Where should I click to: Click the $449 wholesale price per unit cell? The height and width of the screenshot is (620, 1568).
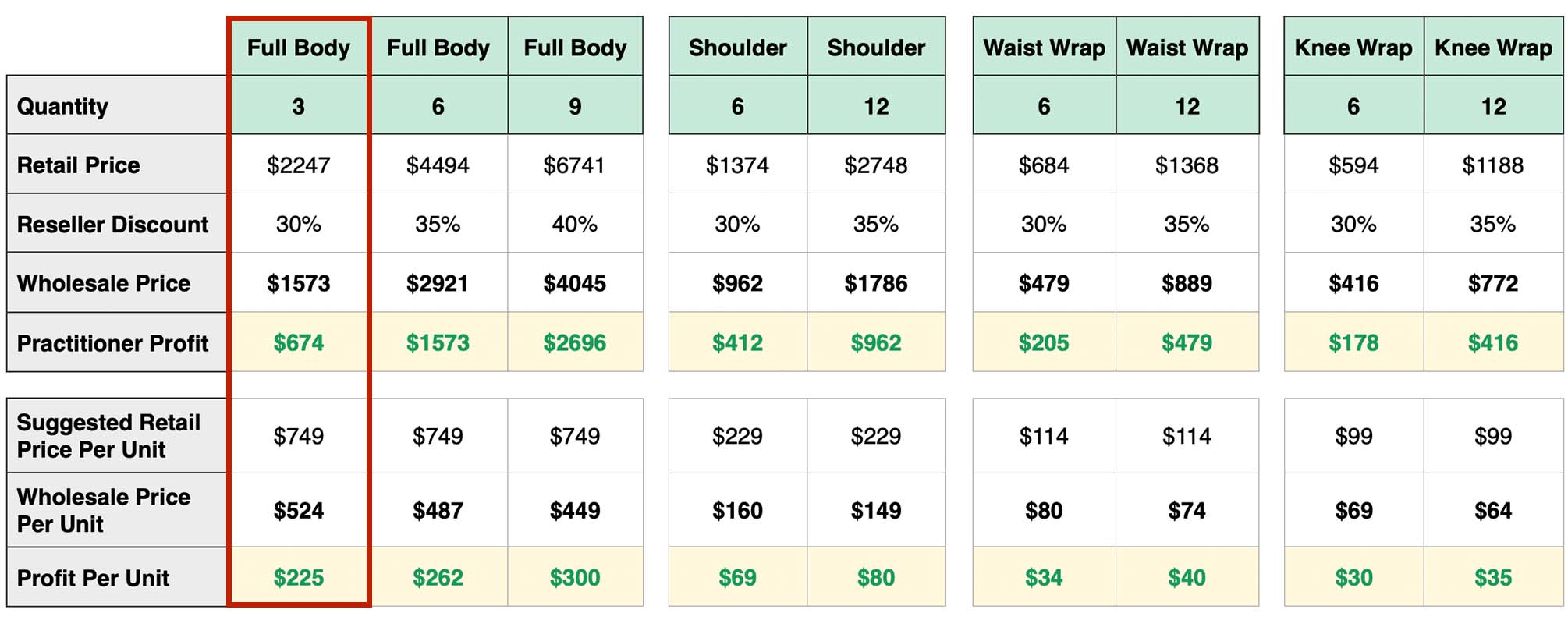(576, 510)
